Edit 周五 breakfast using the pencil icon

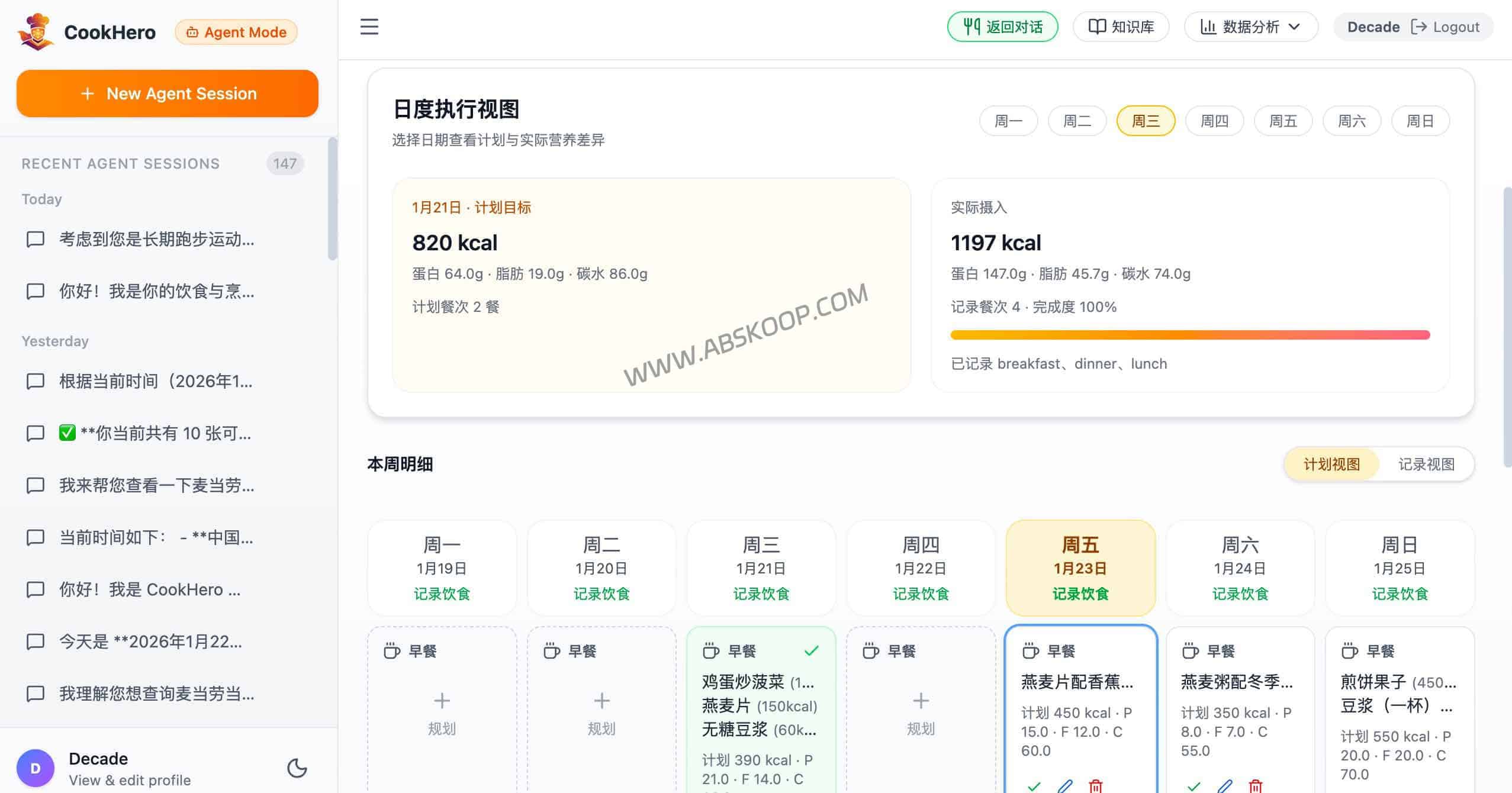1065,786
